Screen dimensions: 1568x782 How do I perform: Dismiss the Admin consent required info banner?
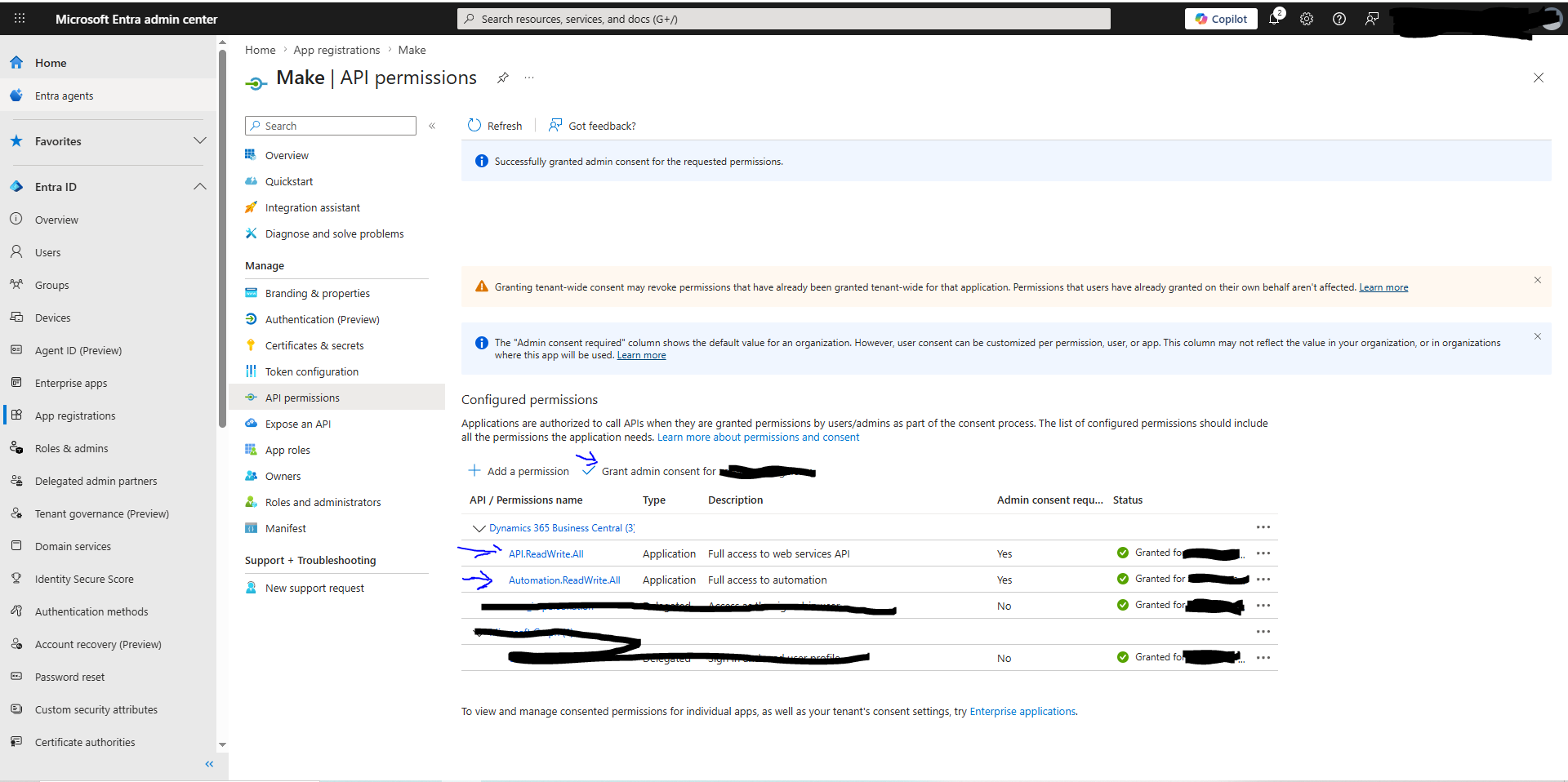tap(1537, 336)
